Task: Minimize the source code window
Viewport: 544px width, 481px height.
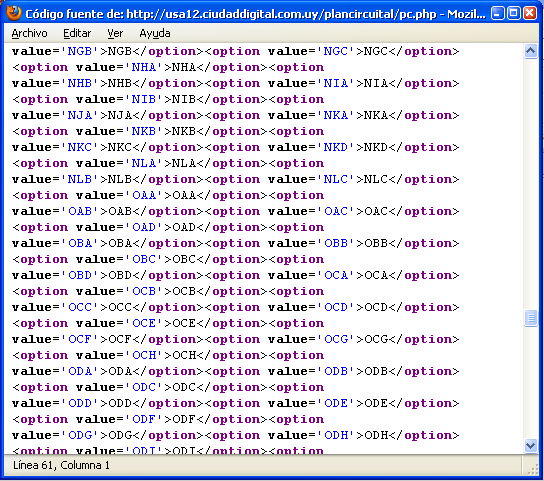Action: pos(498,14)
